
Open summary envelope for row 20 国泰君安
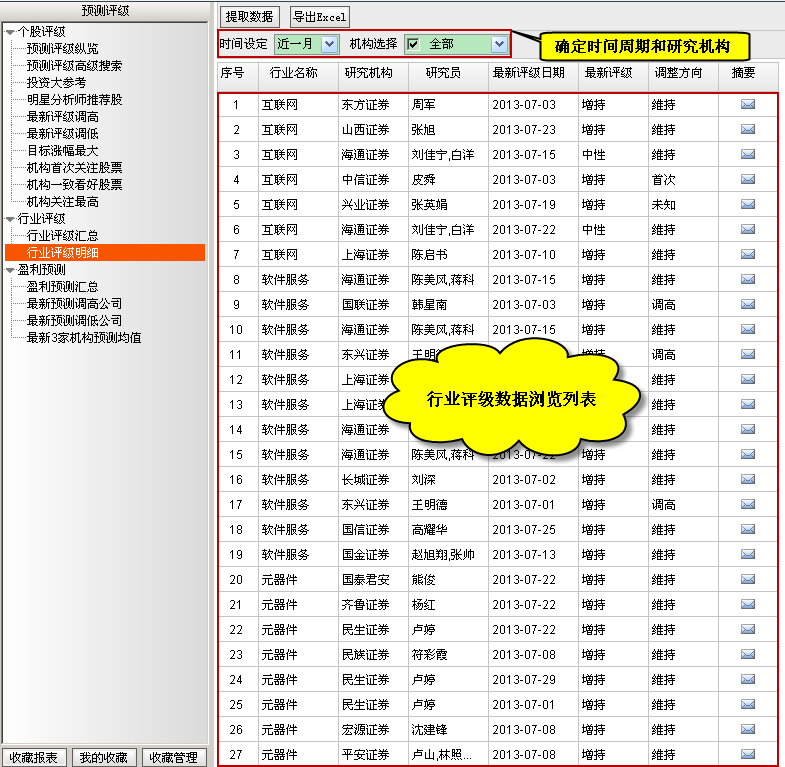coord(747,579)
